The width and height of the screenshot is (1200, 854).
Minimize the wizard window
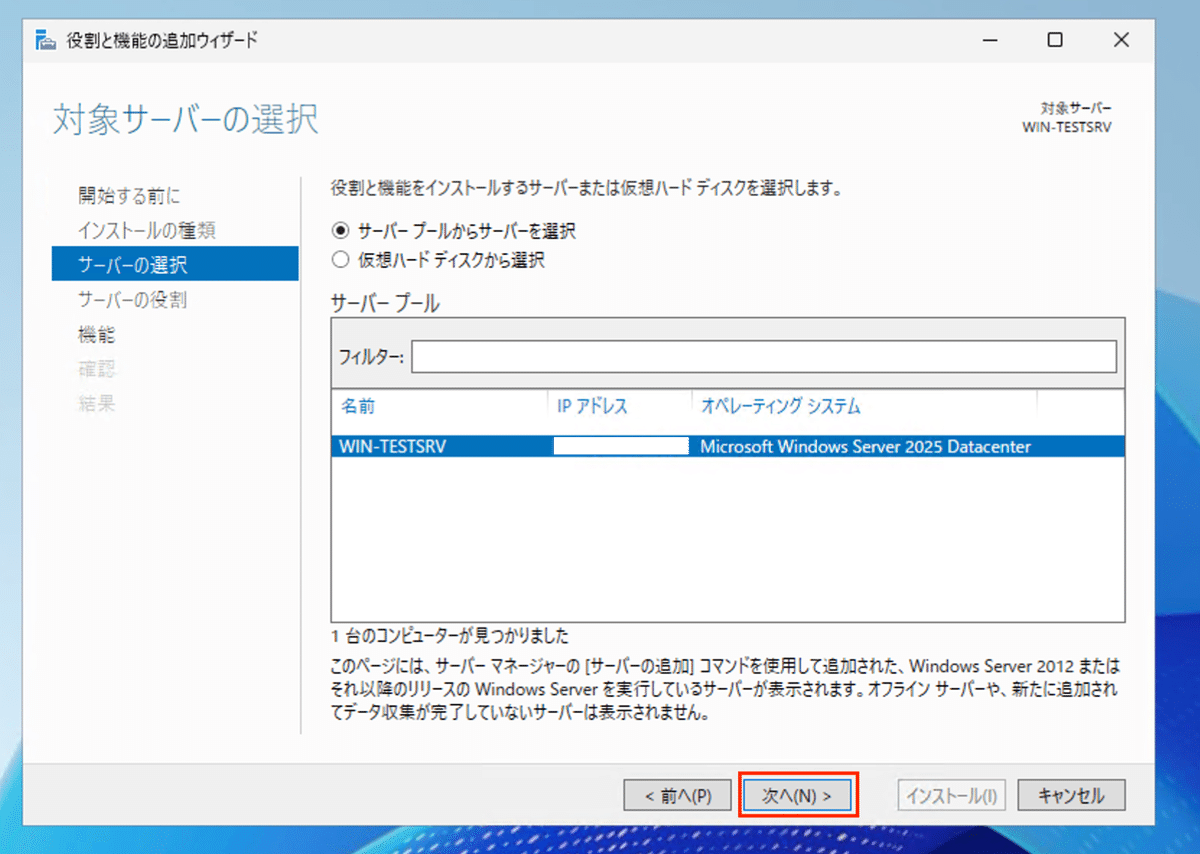point(989,40)
